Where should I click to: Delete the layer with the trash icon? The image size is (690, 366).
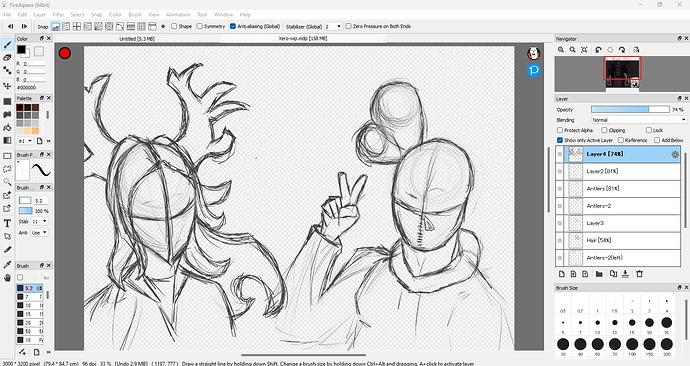point(639,274)
